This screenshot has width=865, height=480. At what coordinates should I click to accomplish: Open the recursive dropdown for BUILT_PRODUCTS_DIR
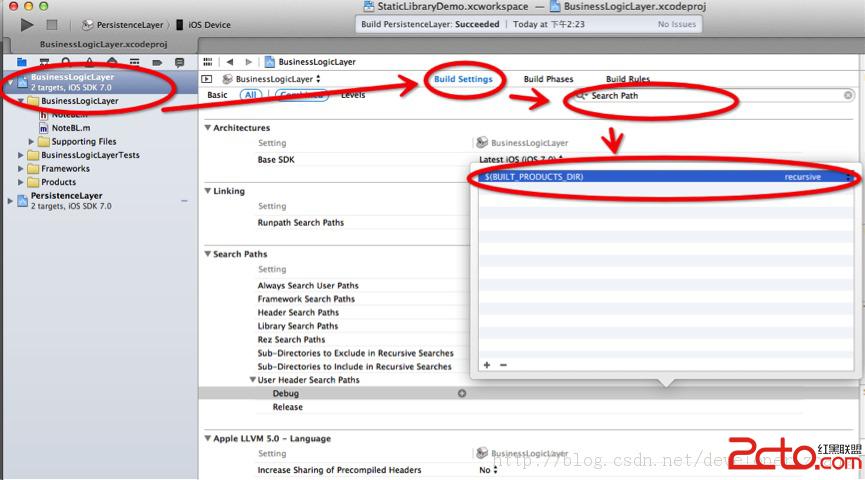point(848,177)
